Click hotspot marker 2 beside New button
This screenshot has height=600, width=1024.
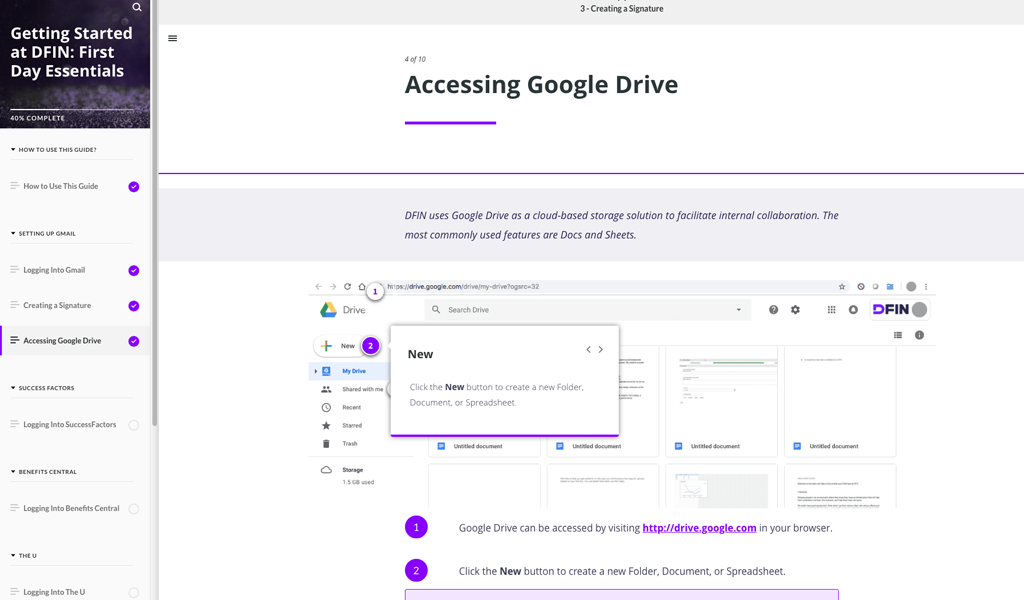point(370,346)
